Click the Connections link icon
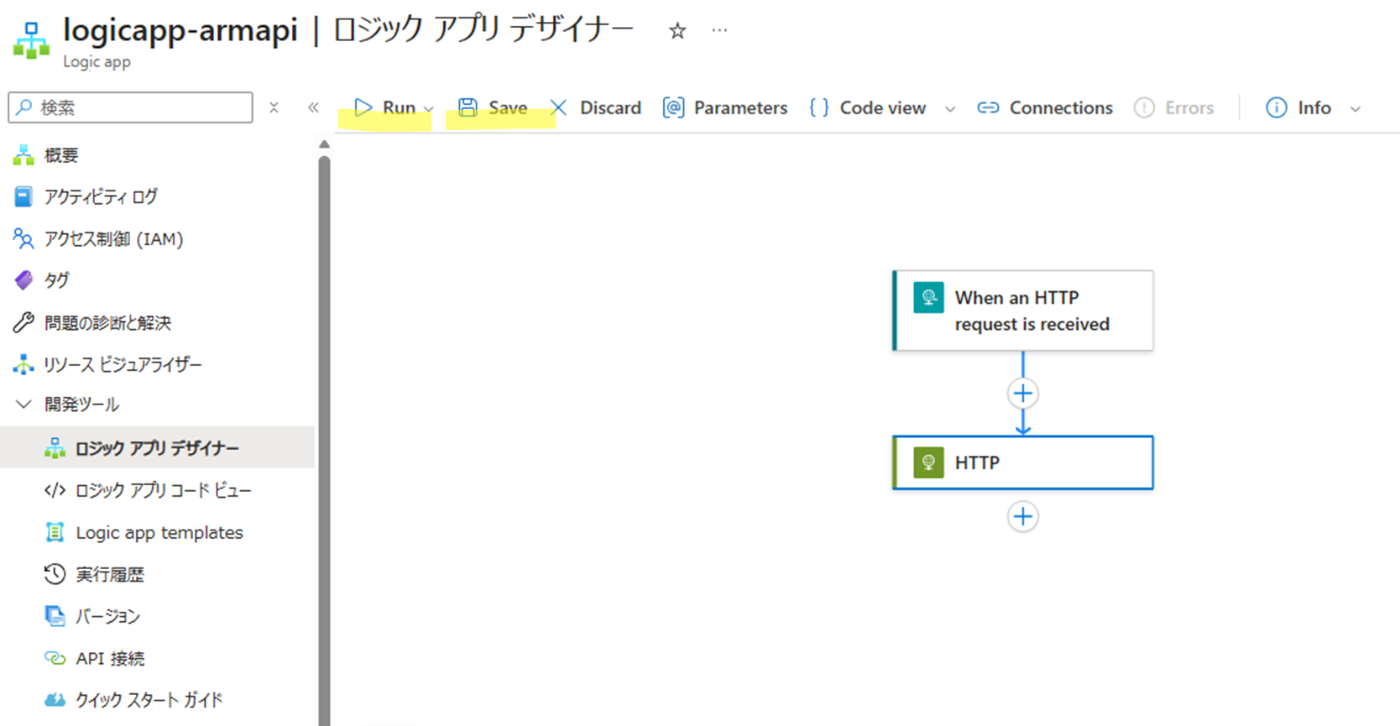The height and width of the screenshot is (726, 1400). pos(988,108)
